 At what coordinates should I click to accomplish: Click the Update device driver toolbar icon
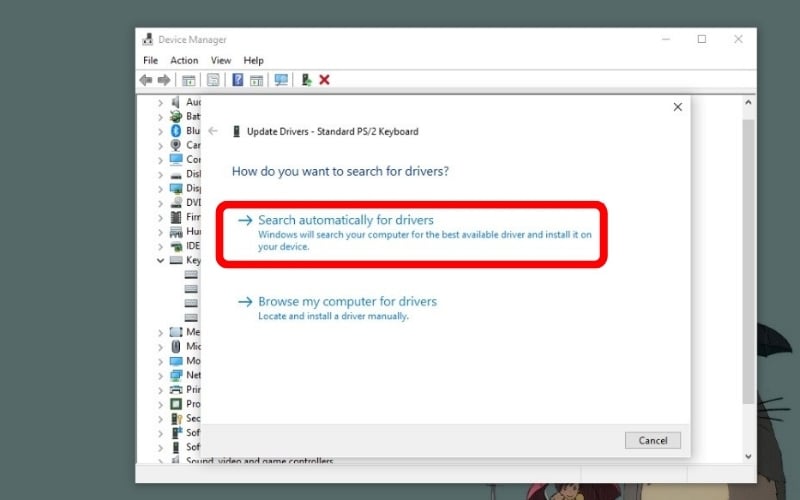click(x=306, y=80)
